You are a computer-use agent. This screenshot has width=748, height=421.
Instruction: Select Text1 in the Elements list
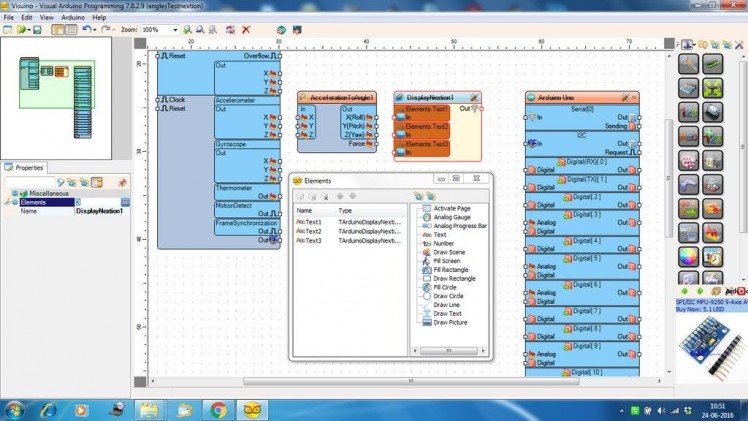pyautogui.click(x=312, y=222)
